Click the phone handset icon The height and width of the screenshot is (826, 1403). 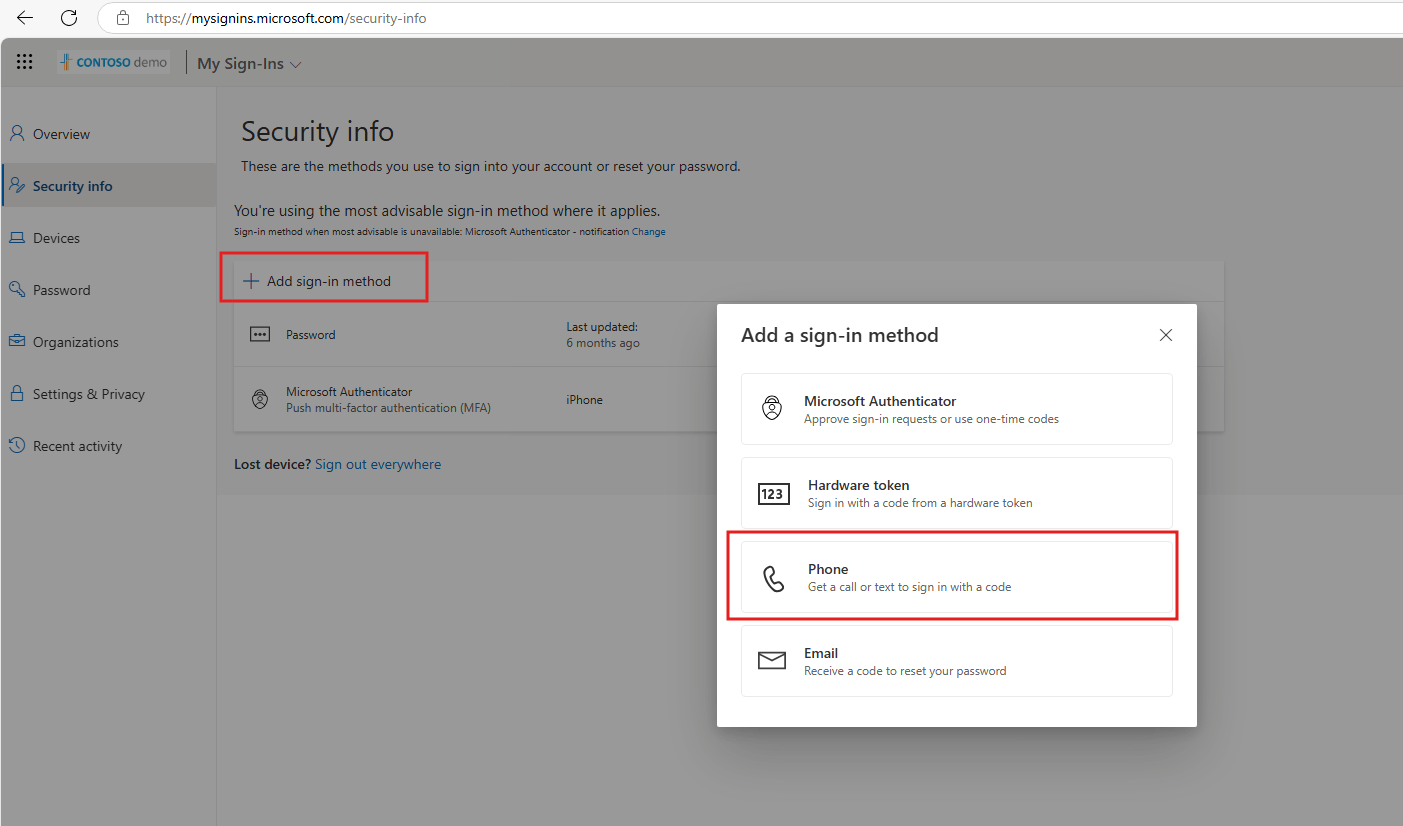[x=774, y=579]
